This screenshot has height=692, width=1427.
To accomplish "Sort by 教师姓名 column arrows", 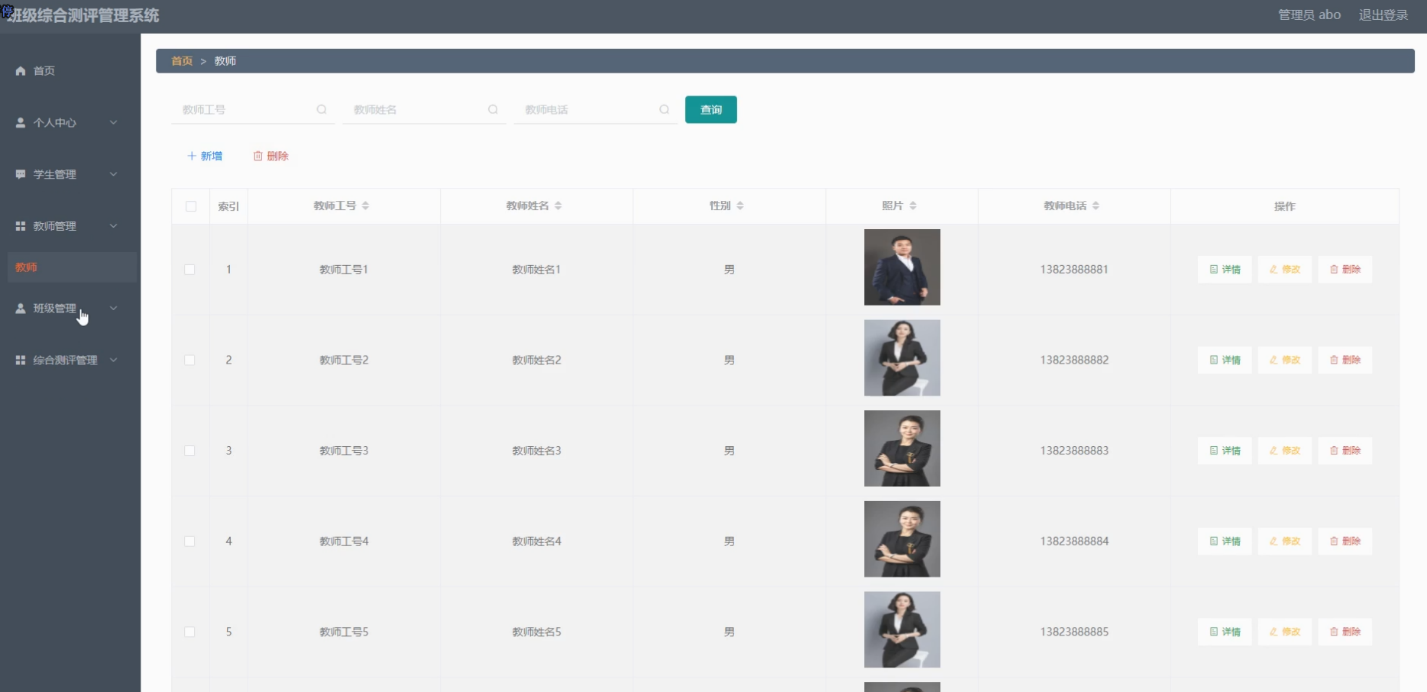I will tap(558, 206).
